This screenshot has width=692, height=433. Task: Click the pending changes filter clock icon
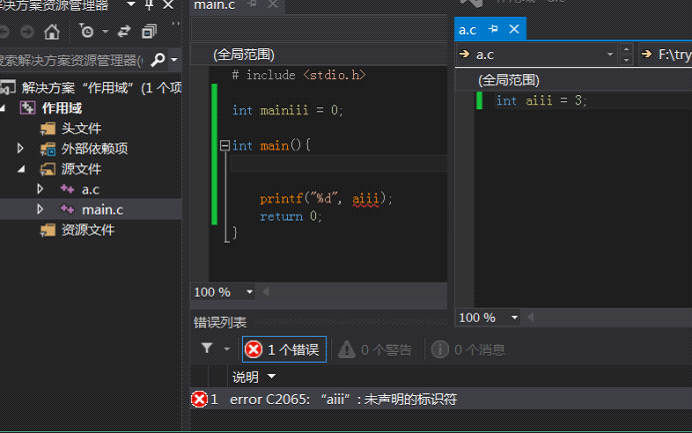[x=86, y=31]
